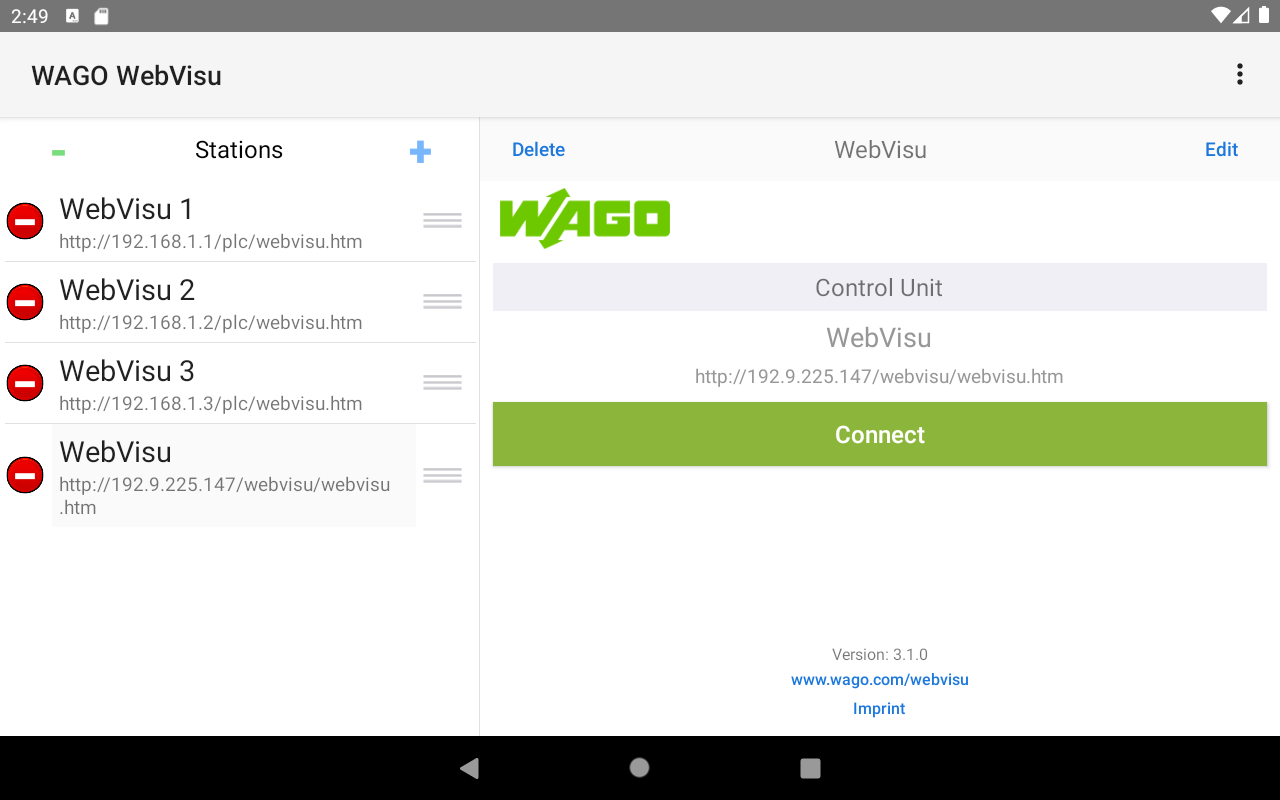The height and width of the screenshot is (800, 1280).
Task: Grab the reorder handle for WebVisu 3
Action: point(442,383)
